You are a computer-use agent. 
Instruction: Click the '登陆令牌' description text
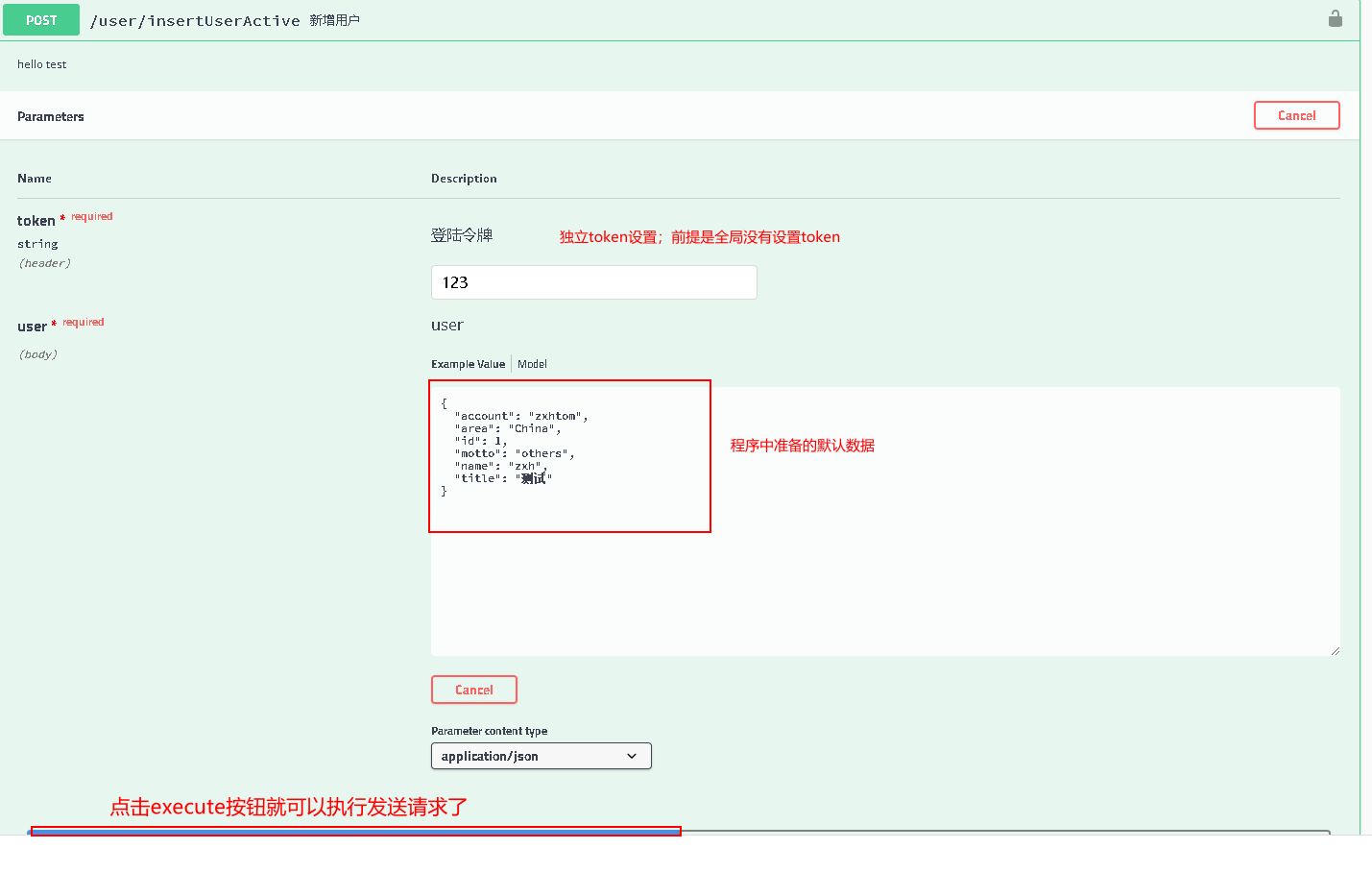tap(462, 235)
